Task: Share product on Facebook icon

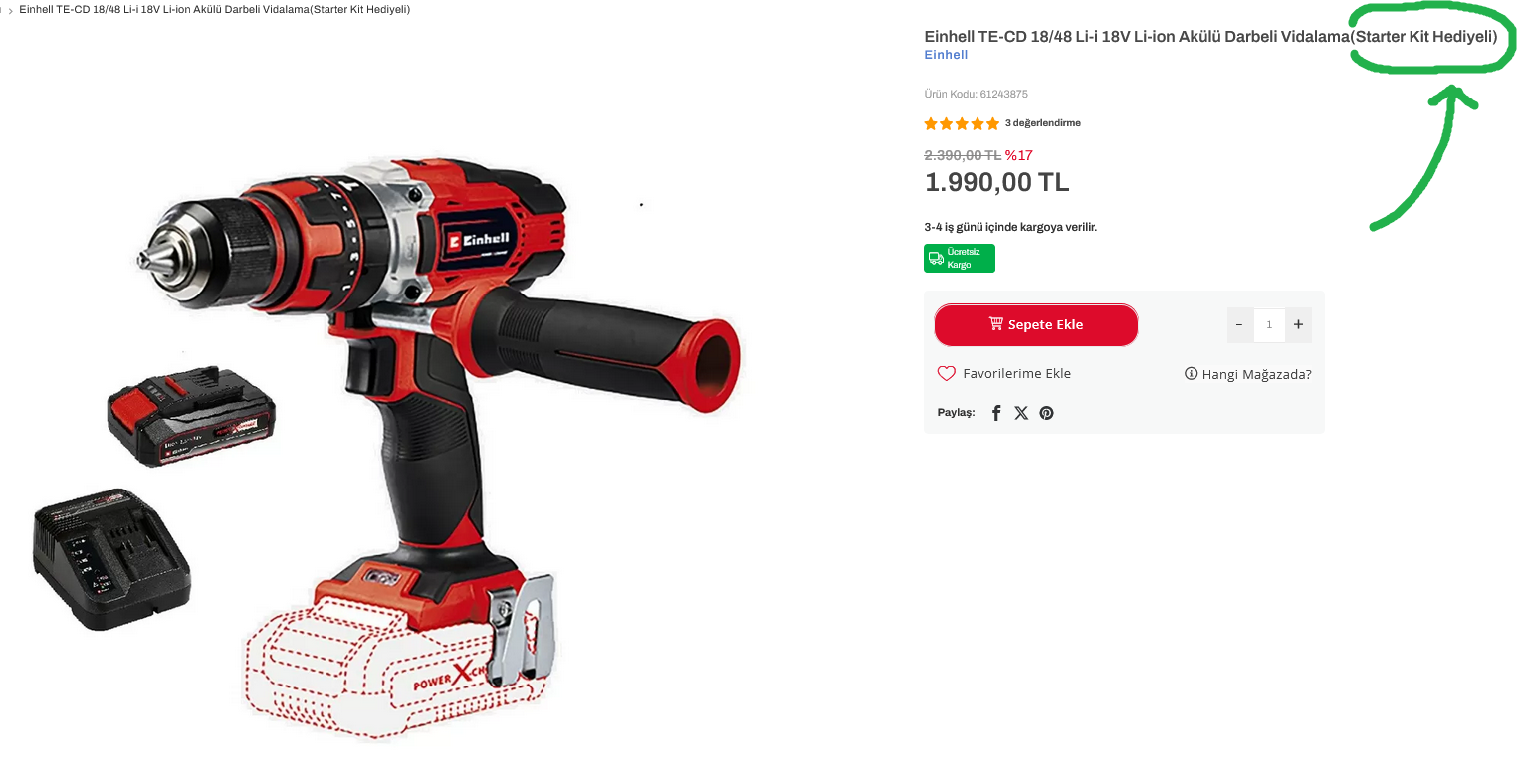Action: 996,413
